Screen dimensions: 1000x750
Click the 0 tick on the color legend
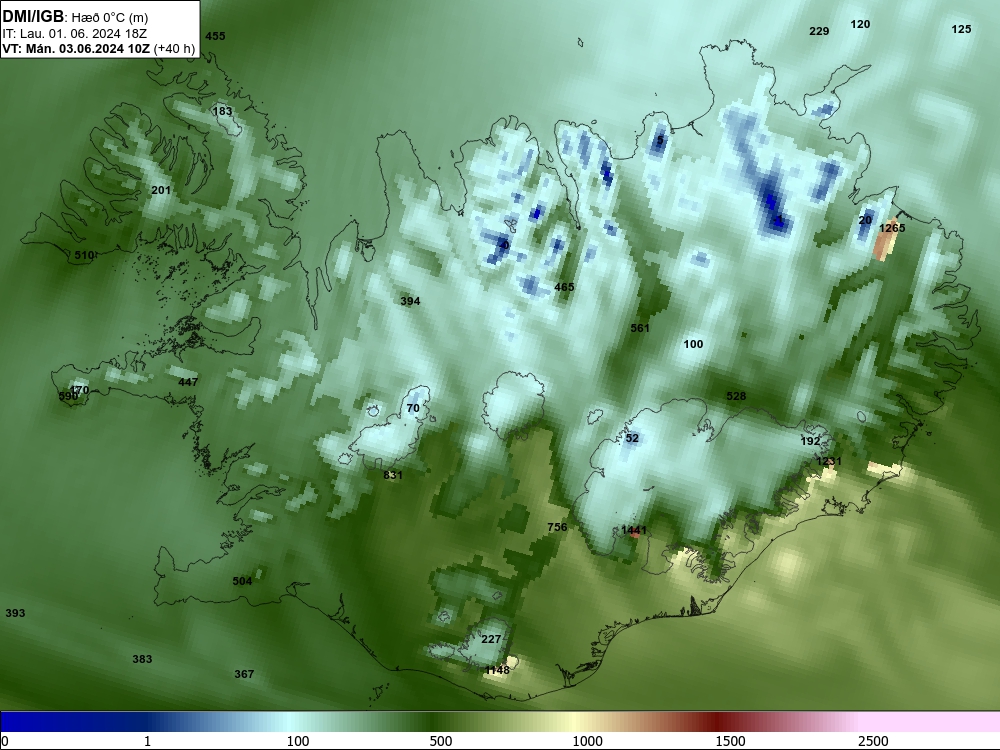point(5,741)
